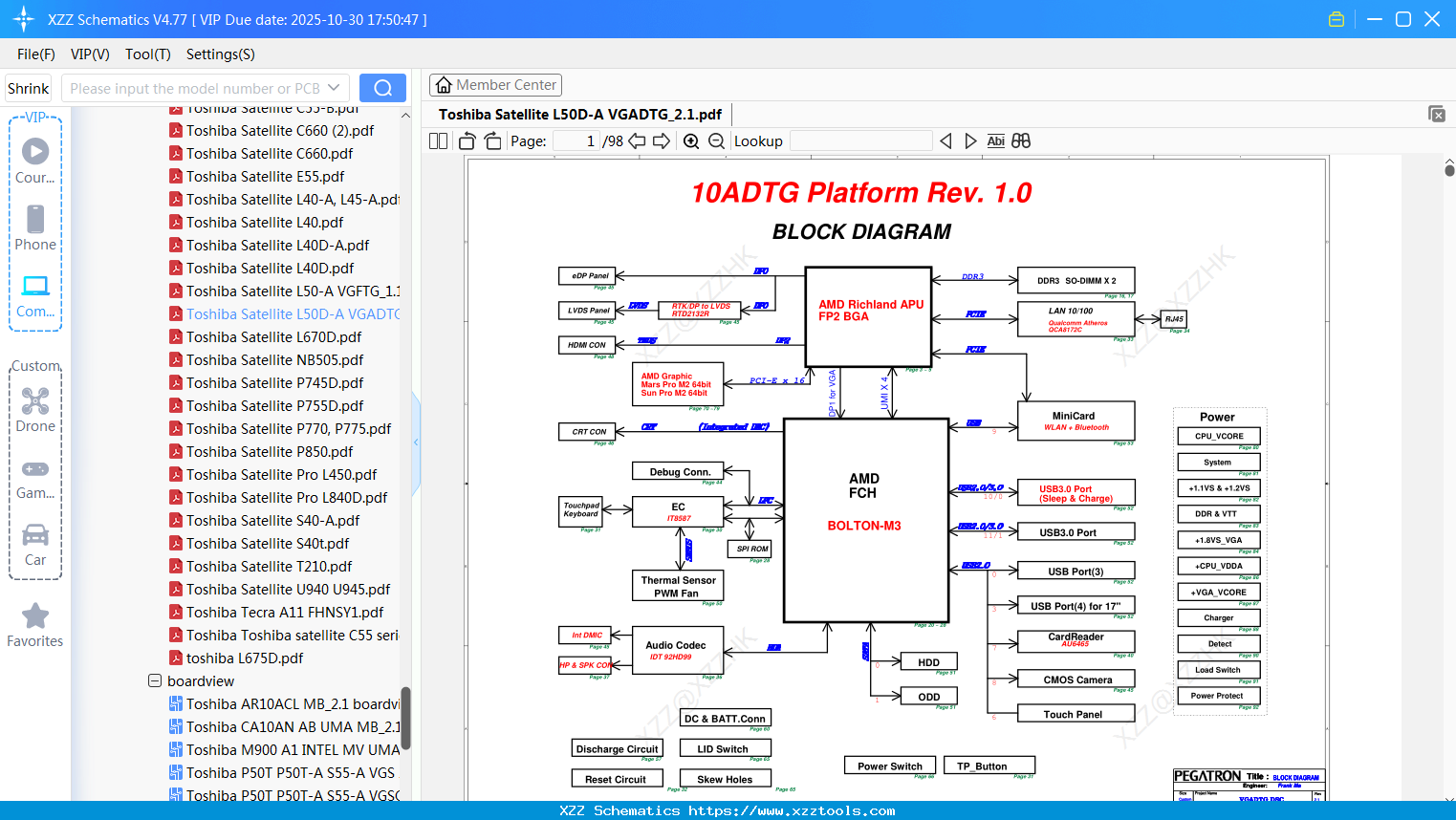Click the Abi text match icon

pos(995,140)
